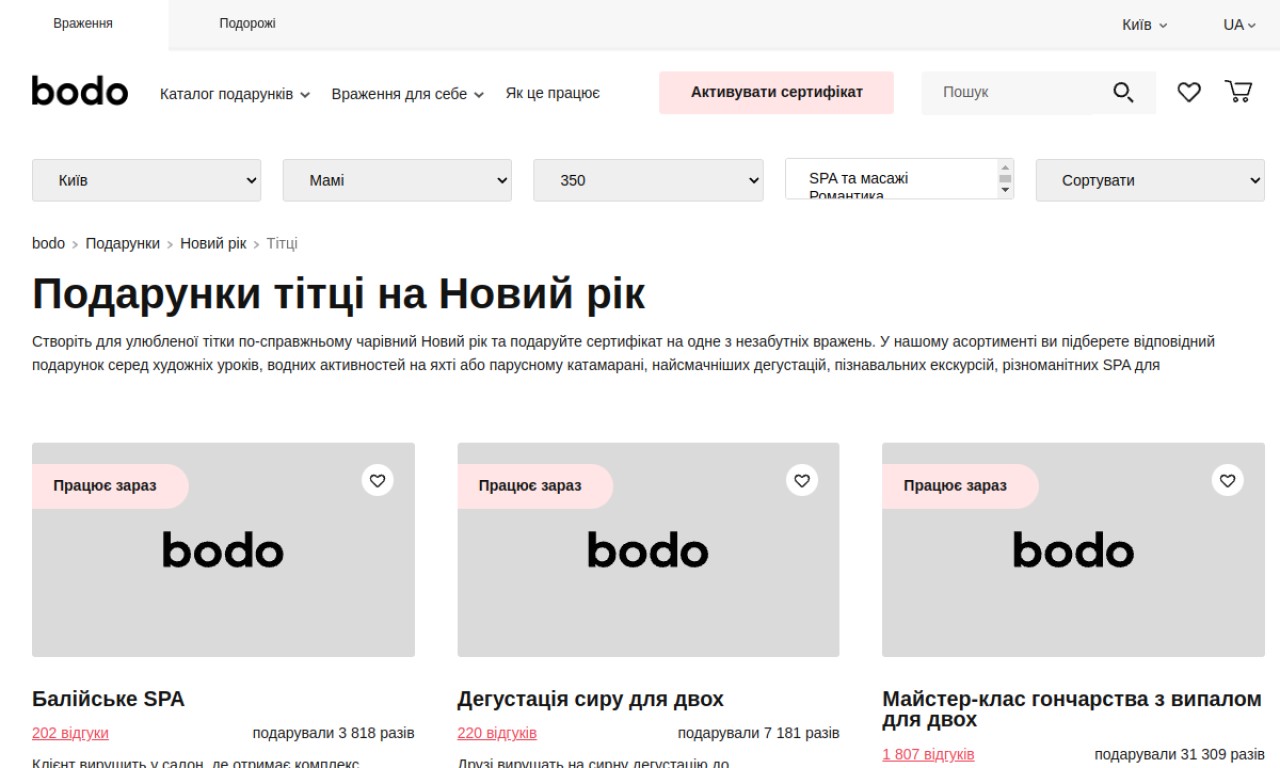Click the Тітці breadcrumb text
Screen dimensions: 1280x768
pyautogui.click(x=282, y=243)
